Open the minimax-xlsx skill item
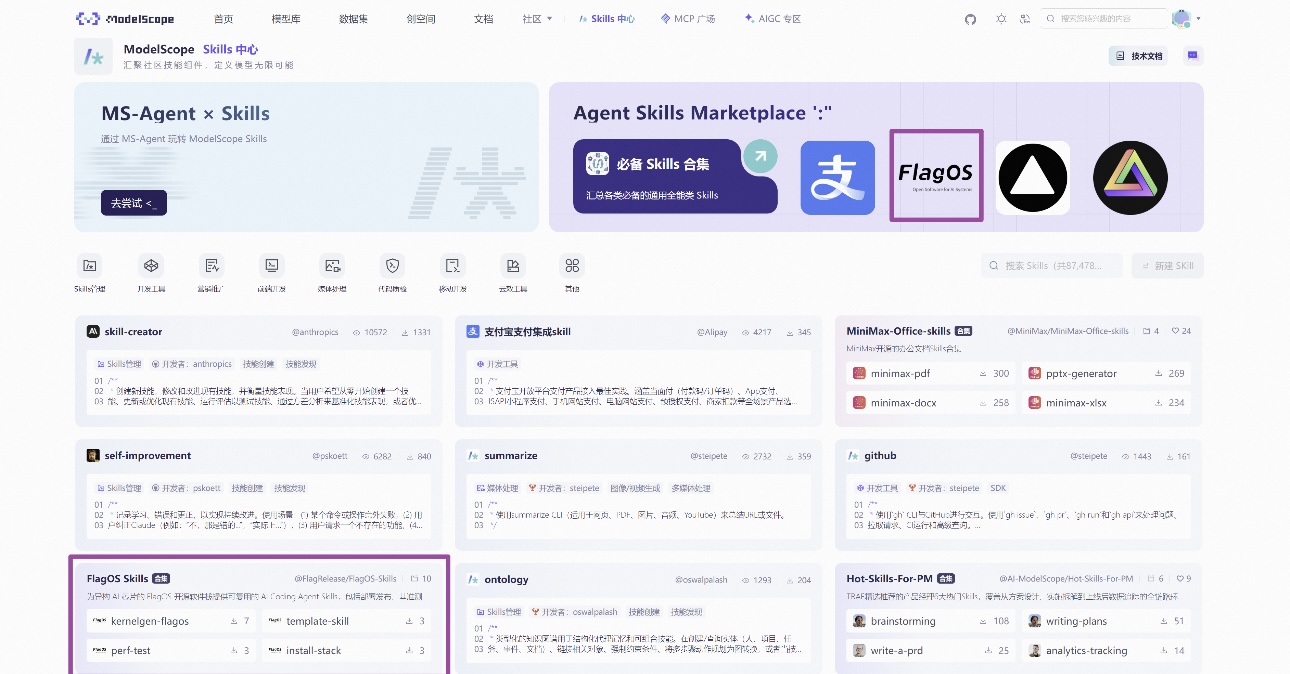1290x674 pixels. coord(1106,403)
